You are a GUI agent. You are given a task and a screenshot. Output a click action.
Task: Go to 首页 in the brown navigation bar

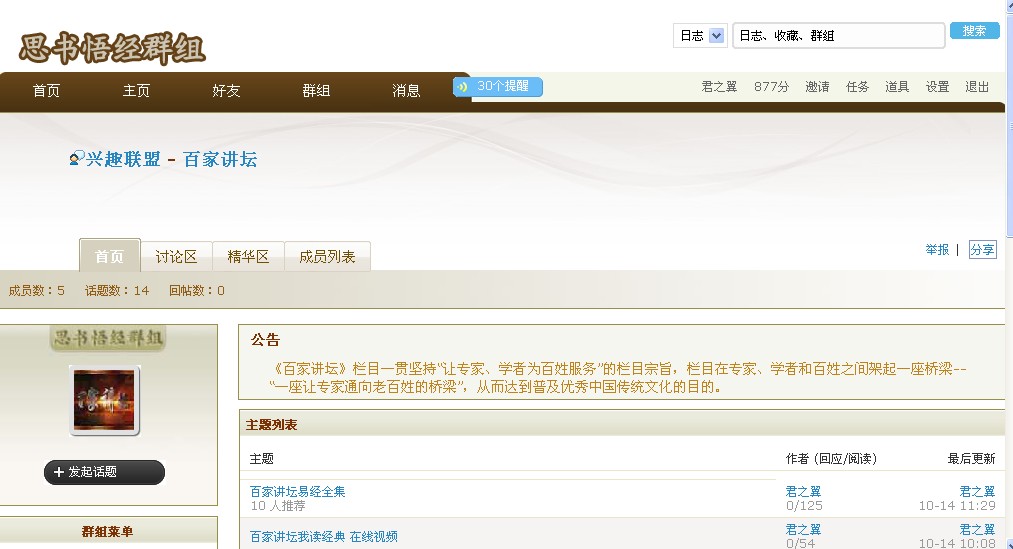click(x=47, y=90)
